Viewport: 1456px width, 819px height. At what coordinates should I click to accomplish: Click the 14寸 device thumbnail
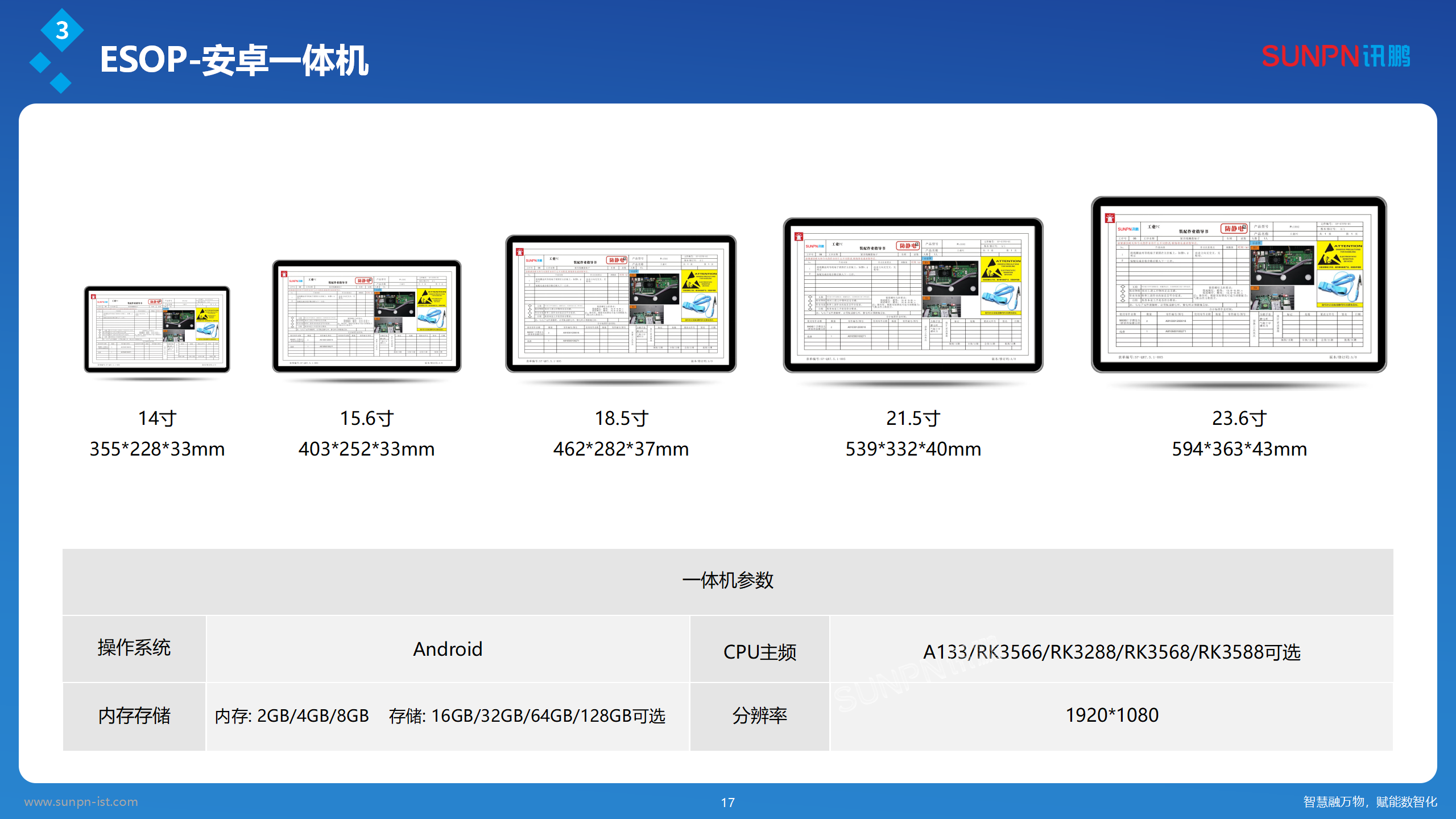pos(156,330)
